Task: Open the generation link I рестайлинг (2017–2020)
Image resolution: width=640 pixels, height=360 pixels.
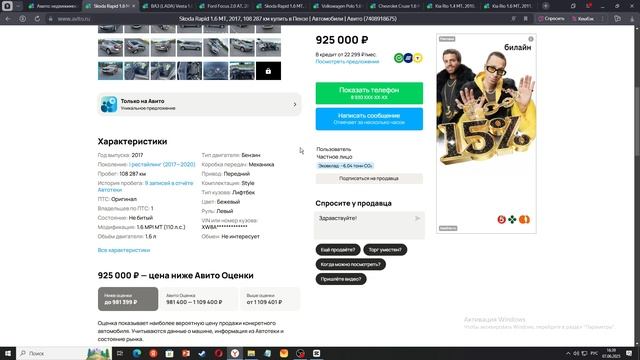Action: click(x=162, y=164)
